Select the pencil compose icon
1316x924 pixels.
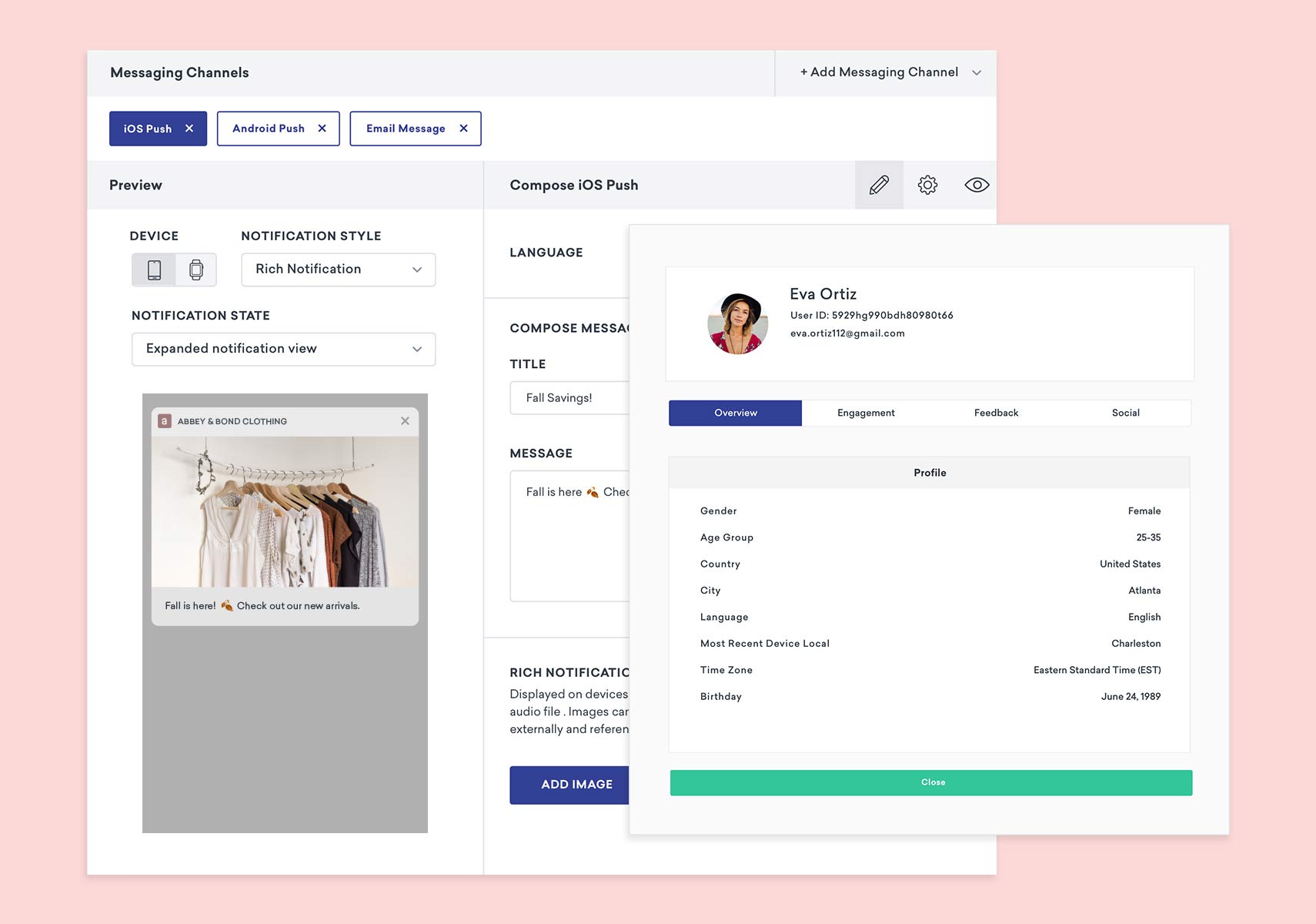(x=879, y=185)
